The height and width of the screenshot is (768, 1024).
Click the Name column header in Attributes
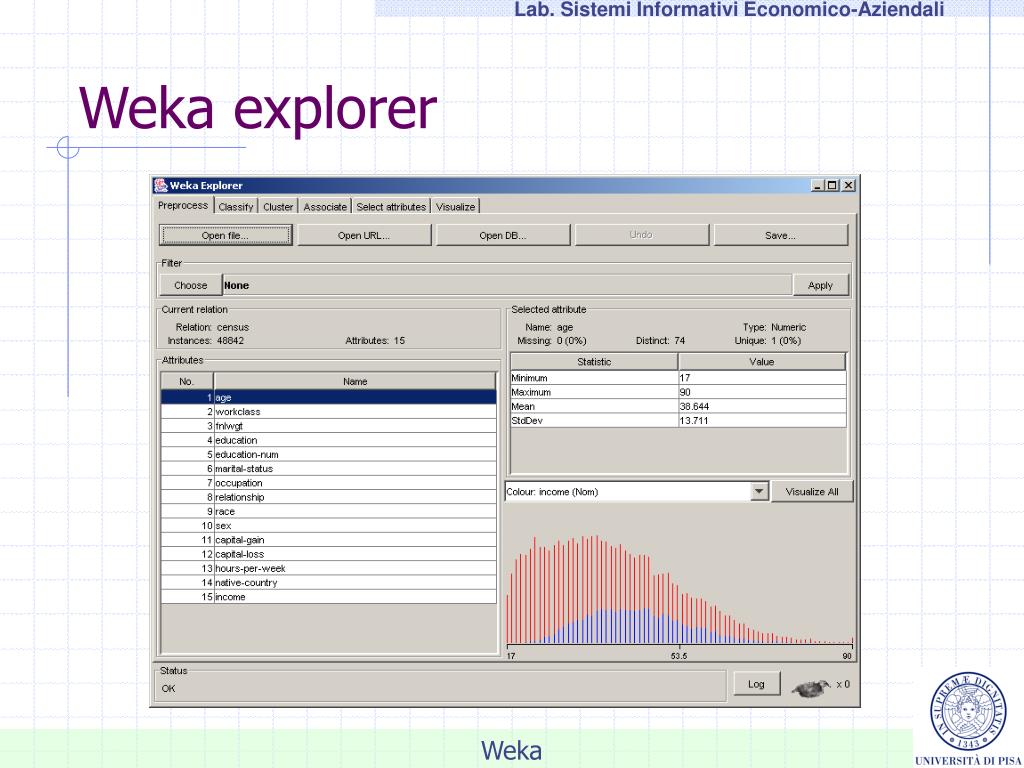355,381
